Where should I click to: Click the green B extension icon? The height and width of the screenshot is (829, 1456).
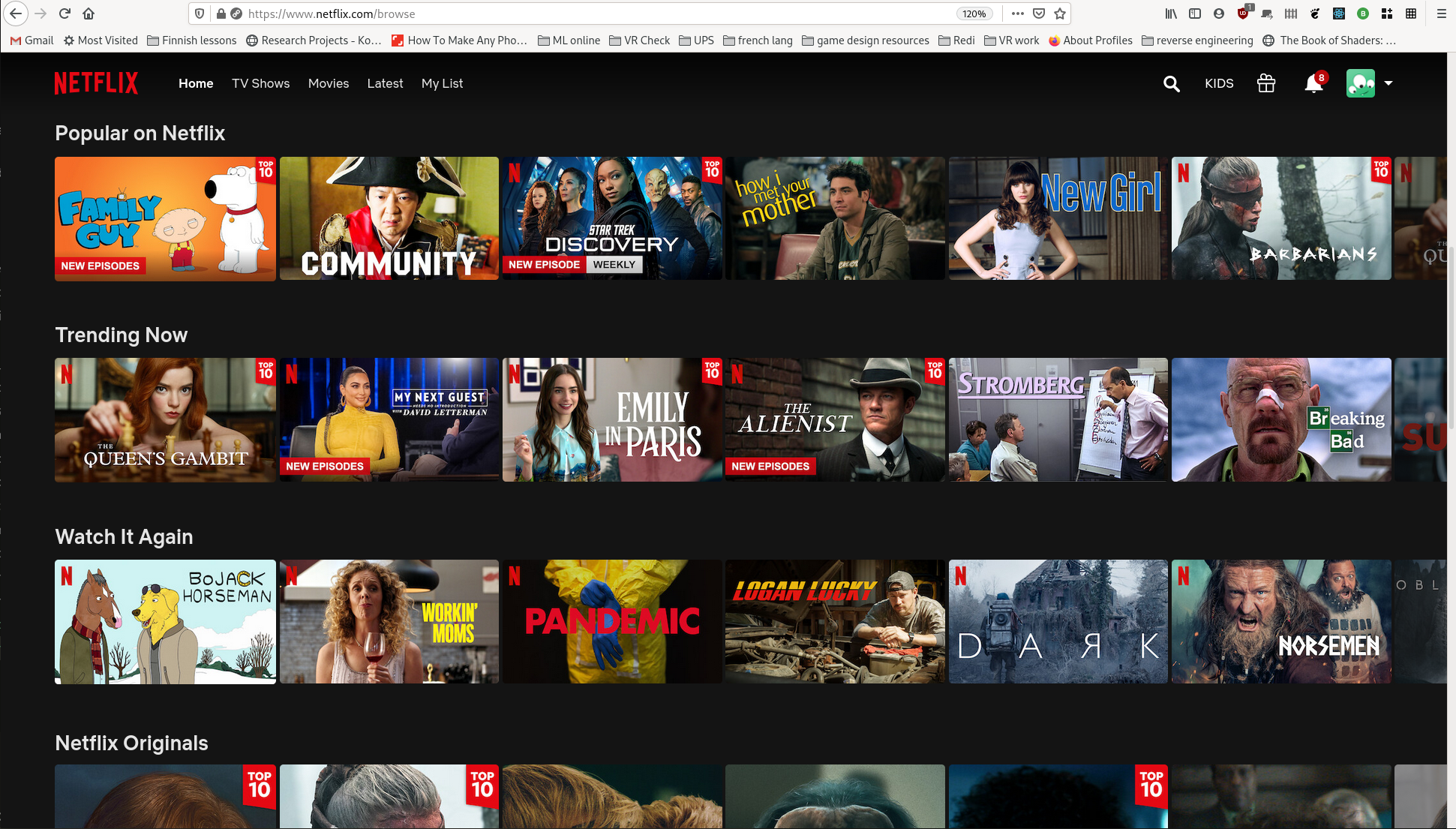click(x=1363, y=14)
